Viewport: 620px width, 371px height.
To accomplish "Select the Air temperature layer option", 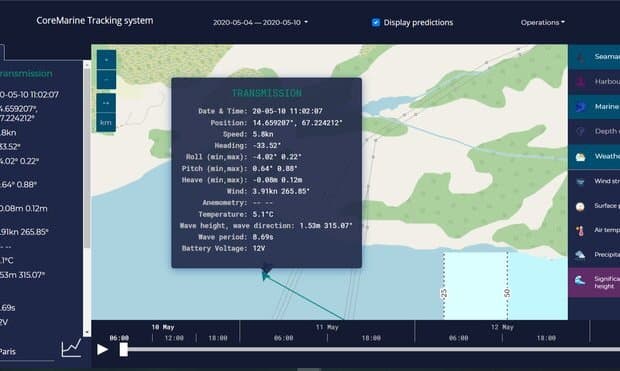I will click(x=594, y=231).
